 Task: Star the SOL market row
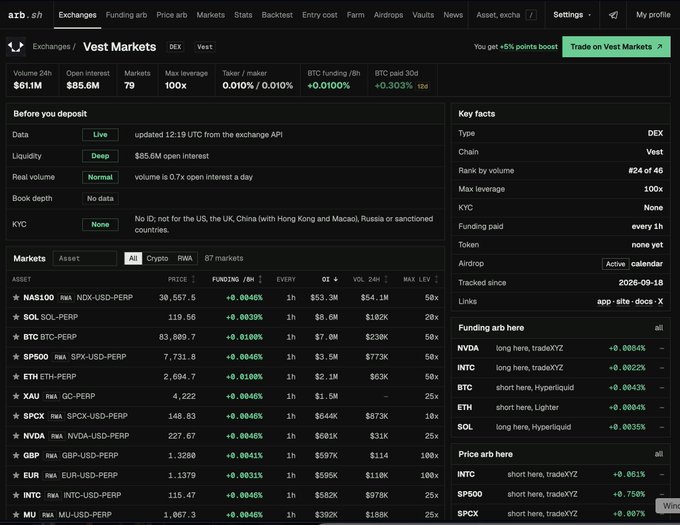pos(16,317)
